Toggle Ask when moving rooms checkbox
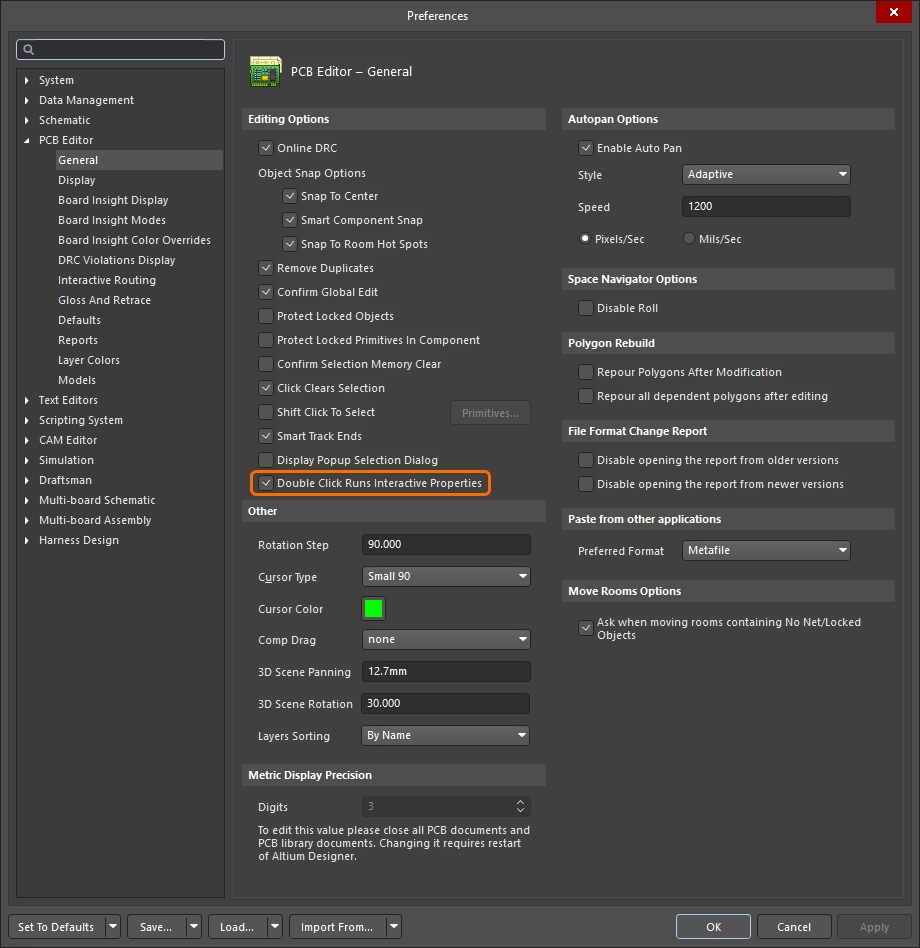Screen dimensions: 920x948 [x=586, y=628]
